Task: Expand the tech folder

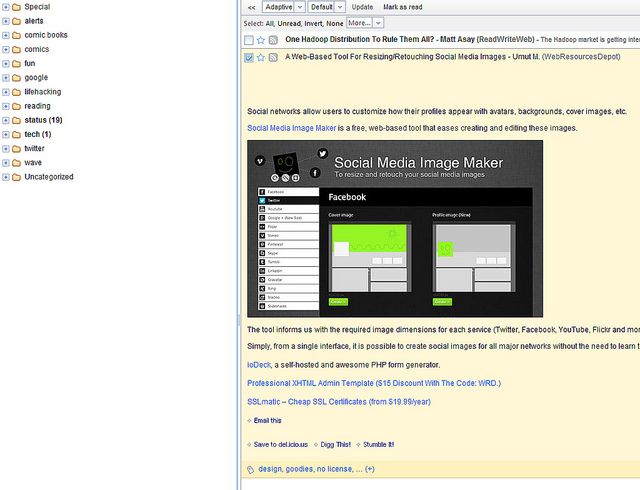Action: 6,135
